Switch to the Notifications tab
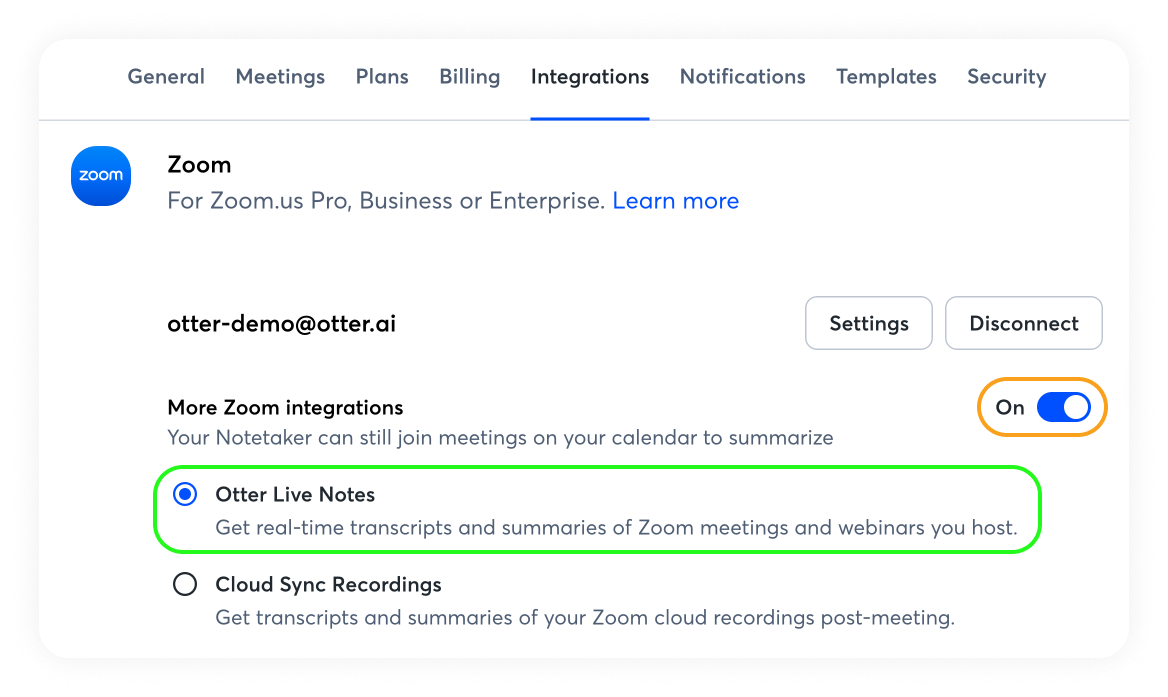The width and height of the screenshot is (1168, 697). 742,77
